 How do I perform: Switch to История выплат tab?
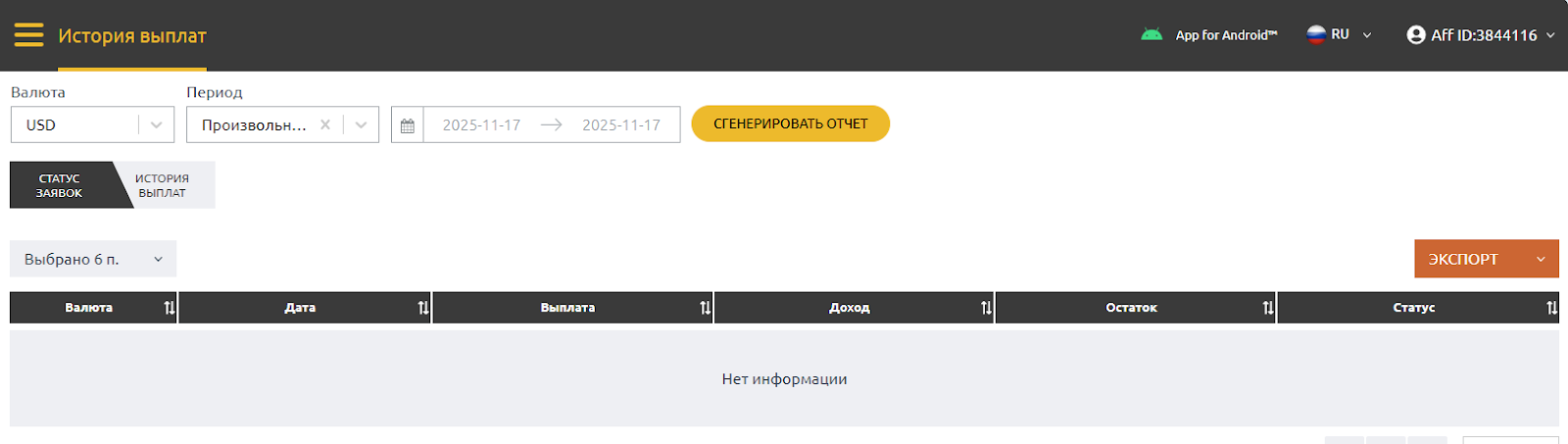tap(163, 185)
